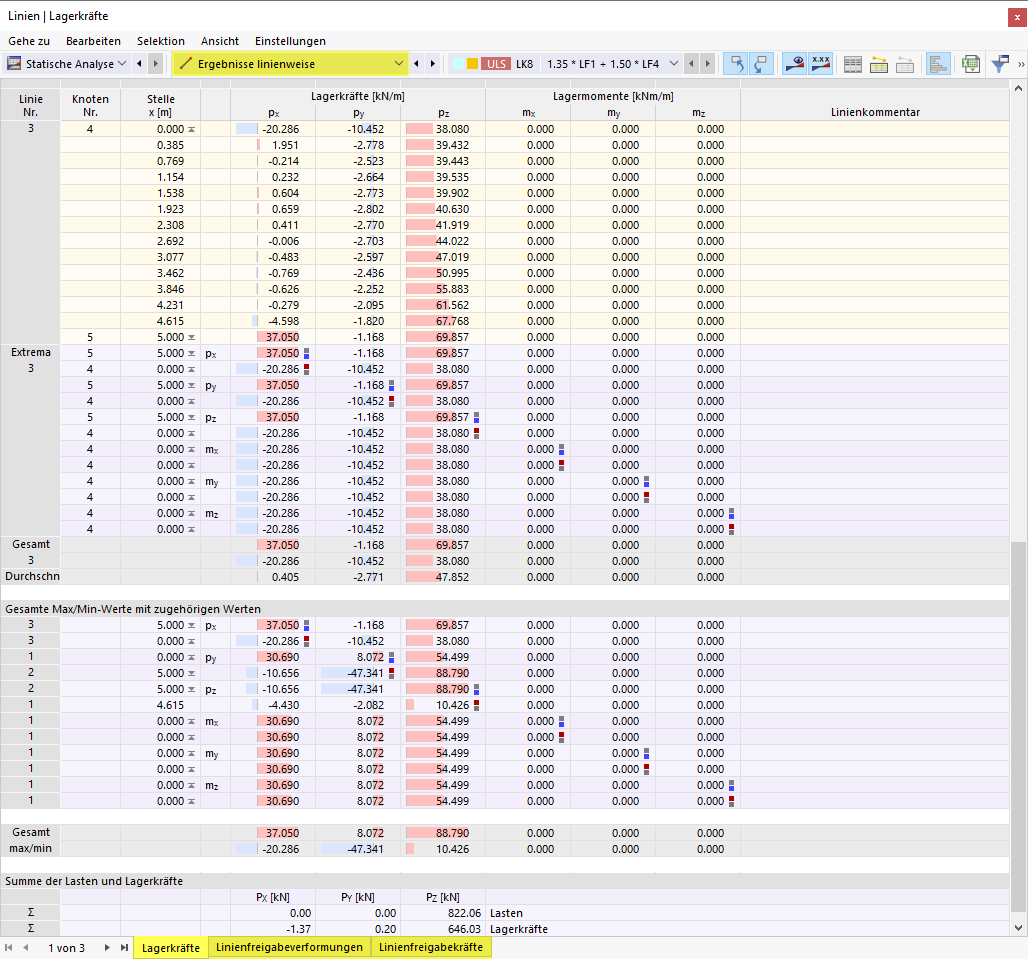Go to next page in navigator
This screenshot has width=1028, height=959.
coord(107,948)
